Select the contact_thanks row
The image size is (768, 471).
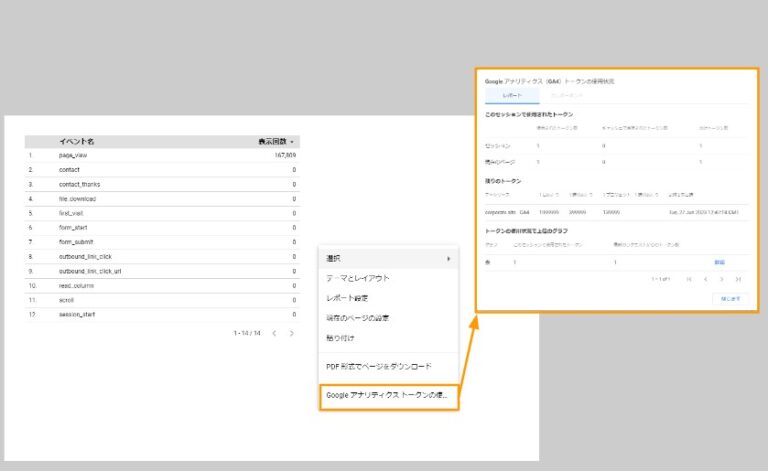coord(162,185)
